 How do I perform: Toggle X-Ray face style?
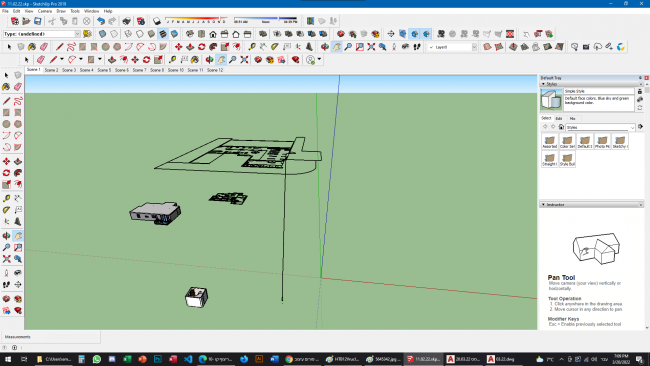[102, 34]
